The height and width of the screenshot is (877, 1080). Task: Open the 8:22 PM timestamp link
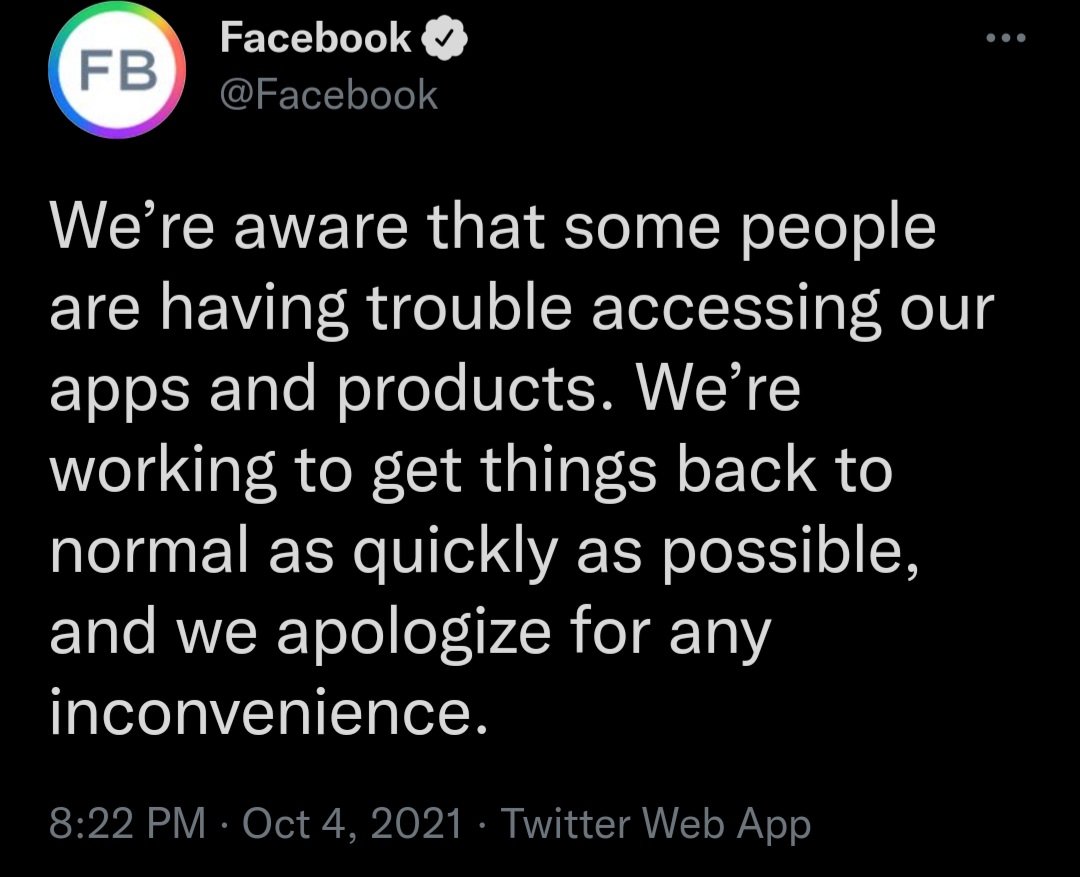[128, 823]
